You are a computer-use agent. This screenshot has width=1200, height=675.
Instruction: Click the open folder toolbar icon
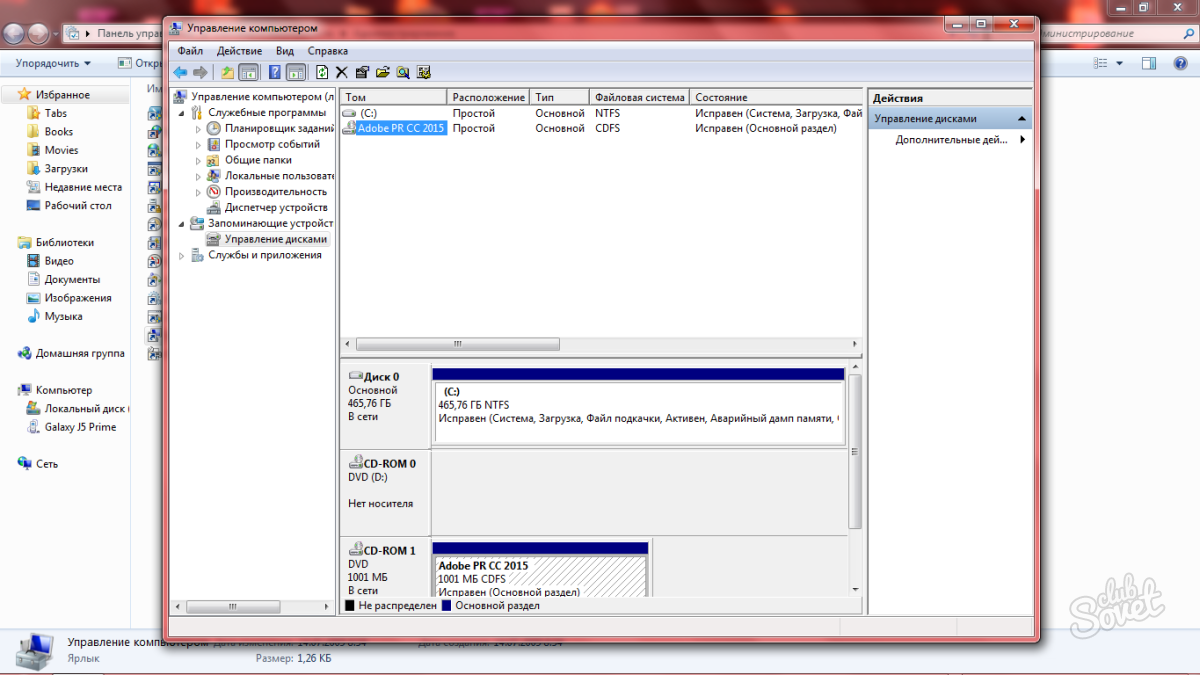click(x=382, y=72)
